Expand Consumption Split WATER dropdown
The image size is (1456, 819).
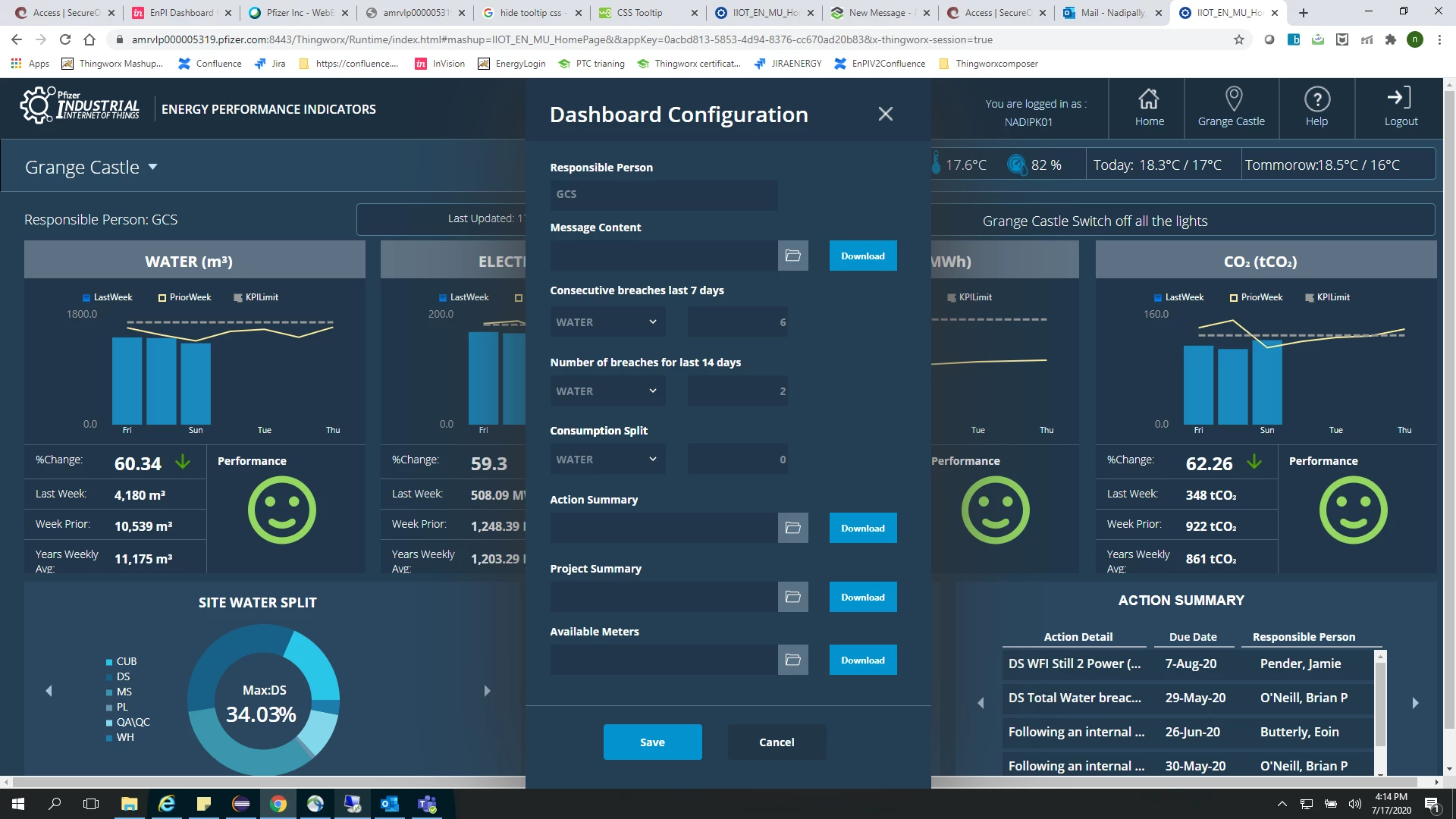(607, 460)
